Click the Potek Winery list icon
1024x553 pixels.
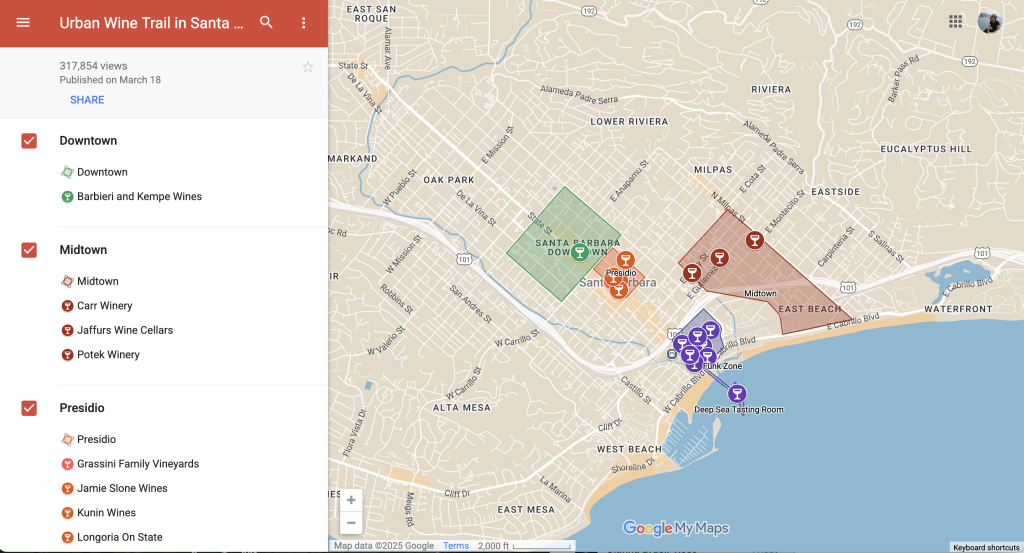67,355
